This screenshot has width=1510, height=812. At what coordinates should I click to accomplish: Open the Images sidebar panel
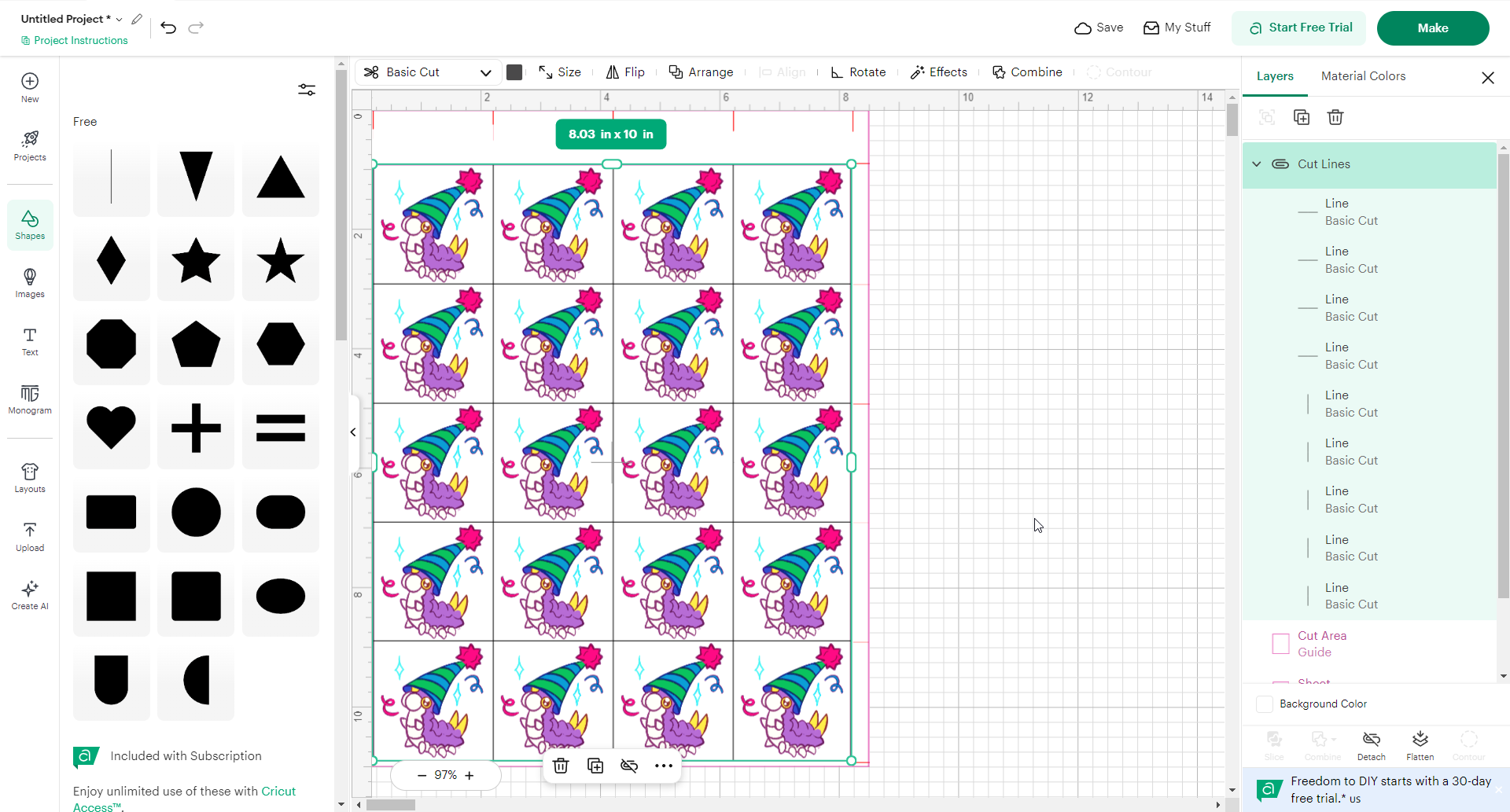tap(30, 283)
